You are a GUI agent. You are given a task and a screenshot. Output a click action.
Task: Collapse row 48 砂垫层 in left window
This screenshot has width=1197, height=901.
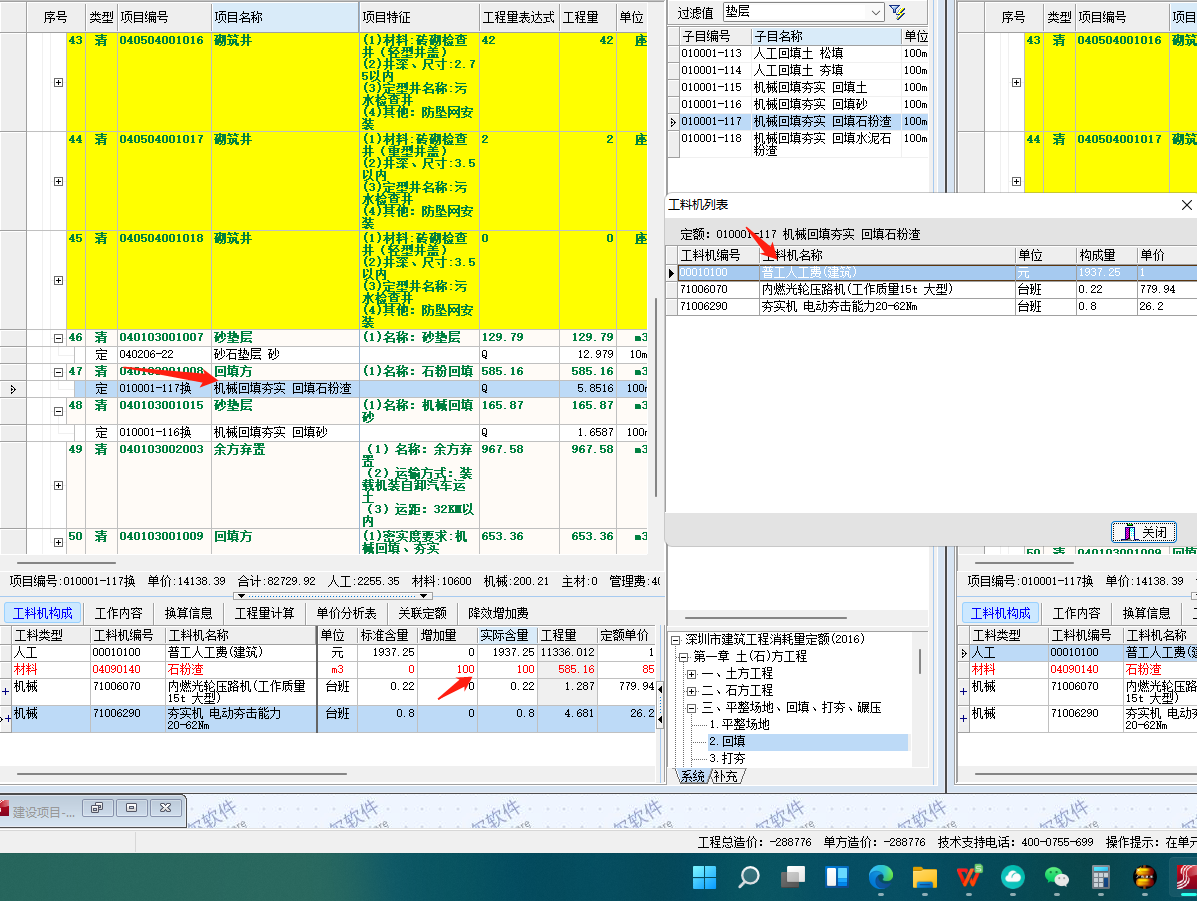pyautogui.click(x=58, y=411)
